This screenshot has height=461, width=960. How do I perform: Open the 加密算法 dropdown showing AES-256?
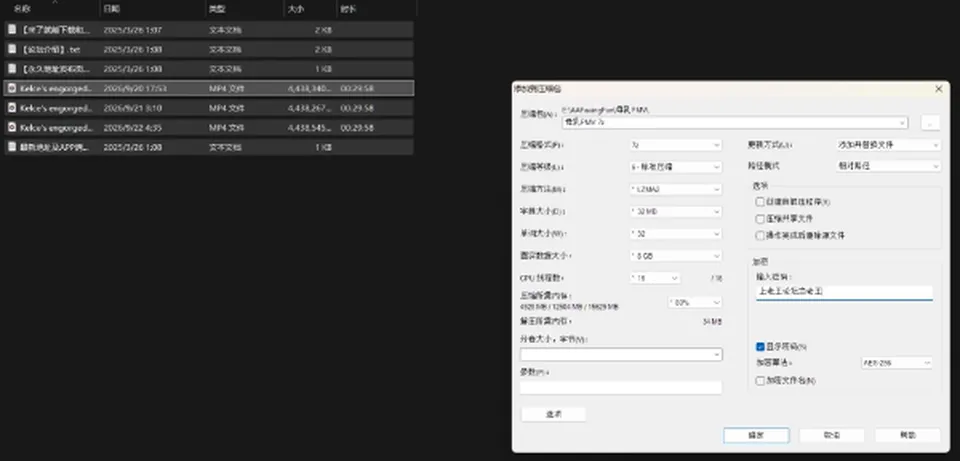[x=897, y=363]
